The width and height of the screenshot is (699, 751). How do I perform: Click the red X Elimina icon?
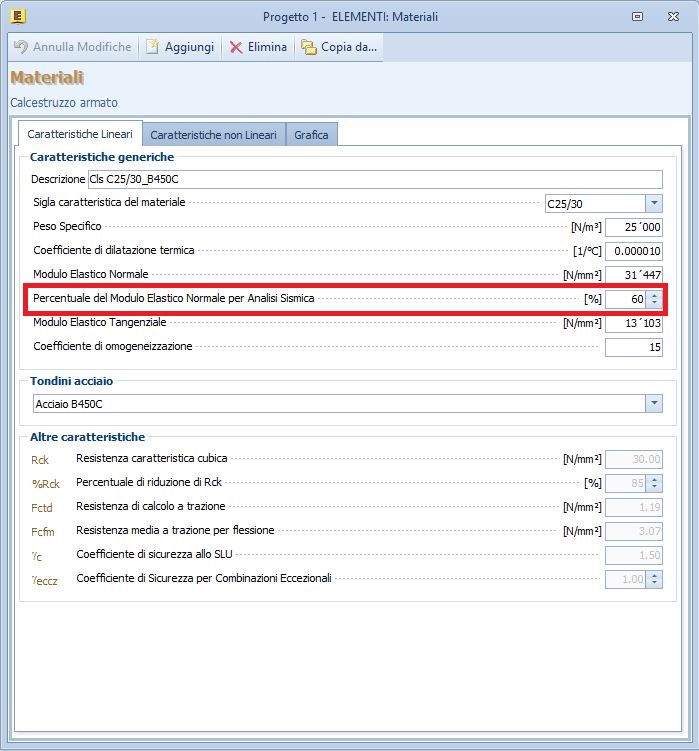[236, 47]
